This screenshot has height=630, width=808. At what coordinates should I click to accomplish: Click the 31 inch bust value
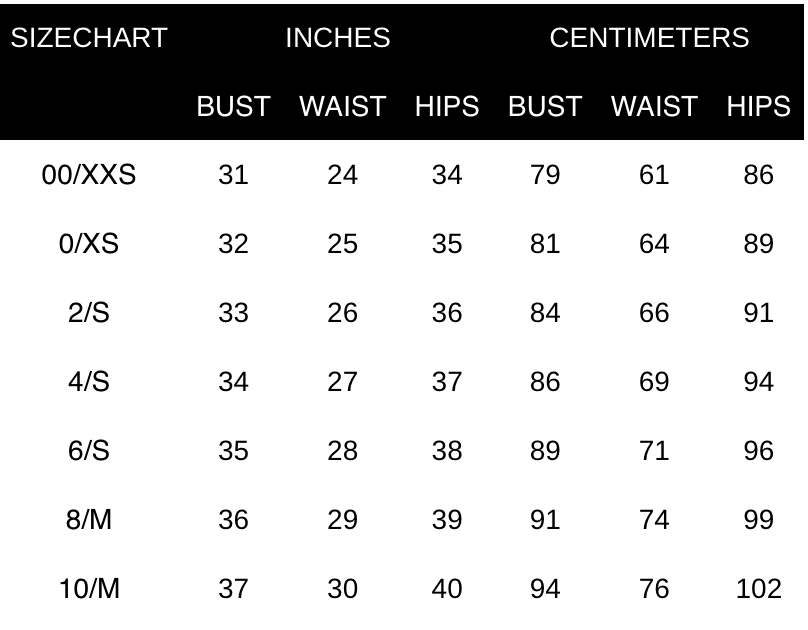pyautogui.click(x=233, y=175)
